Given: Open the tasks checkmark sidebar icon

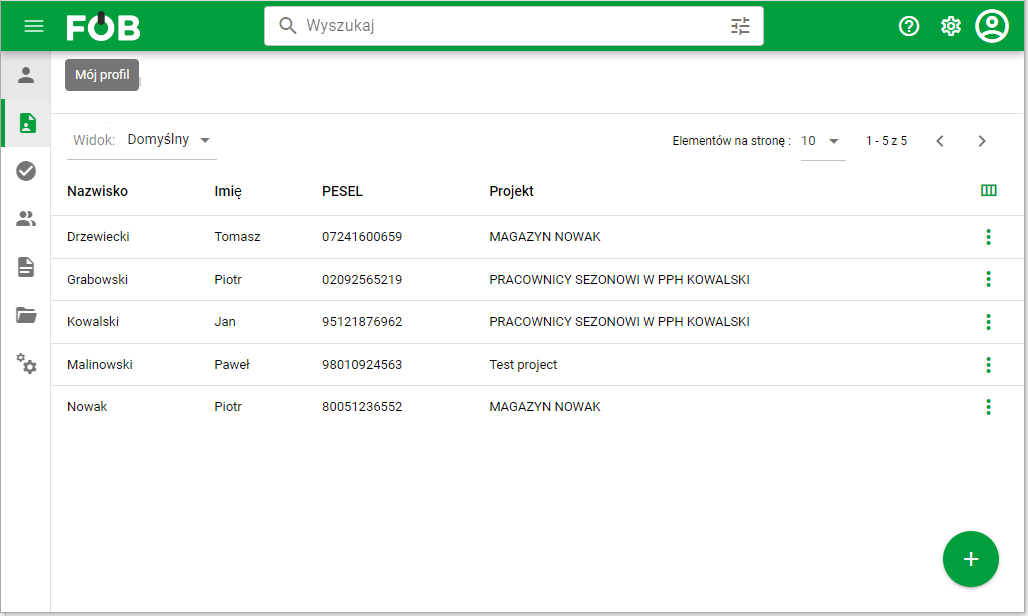Looking at the screenshot, I should coord(26,171).
